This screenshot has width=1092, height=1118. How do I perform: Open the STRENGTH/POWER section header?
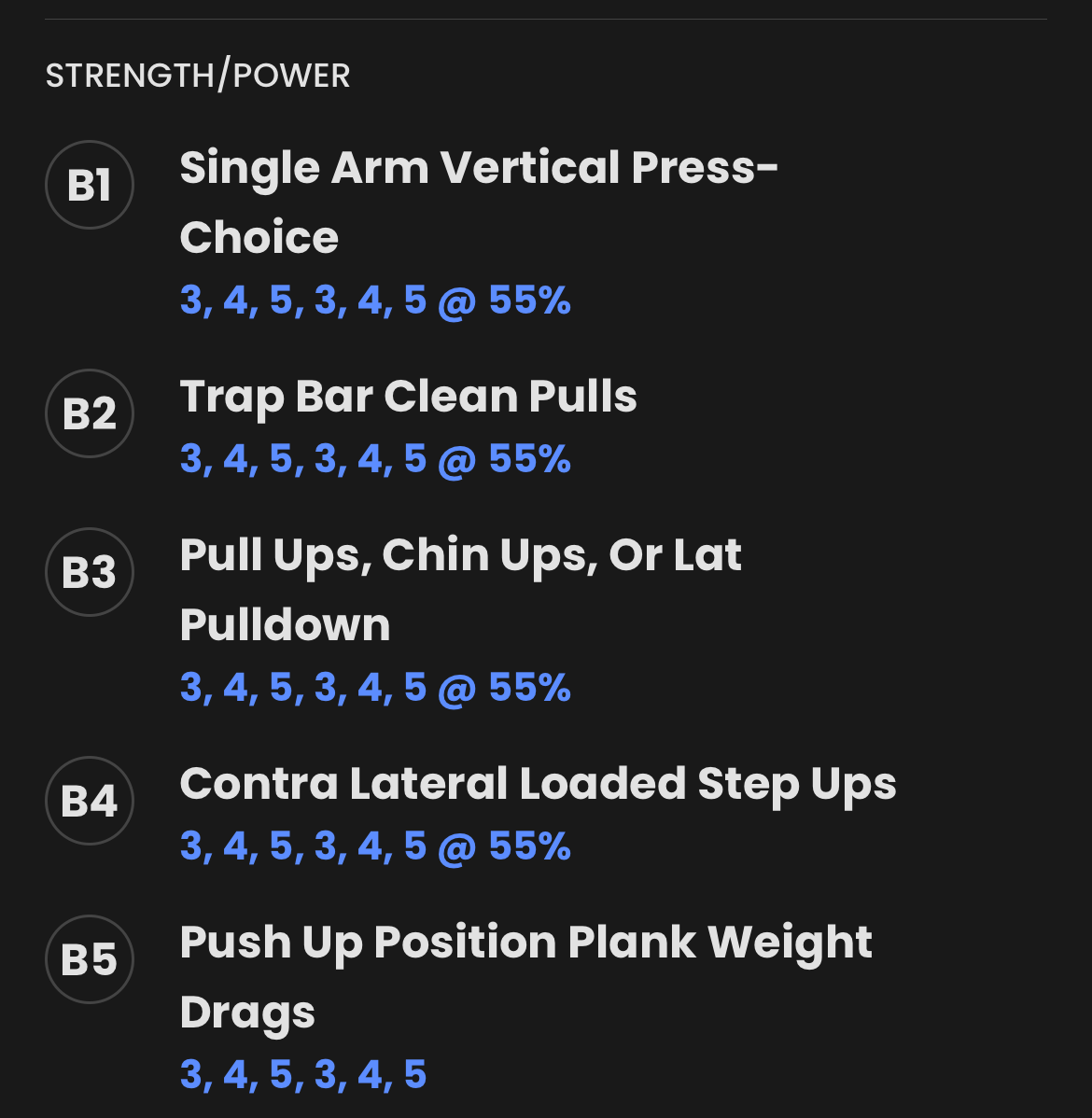click(198, 75)
